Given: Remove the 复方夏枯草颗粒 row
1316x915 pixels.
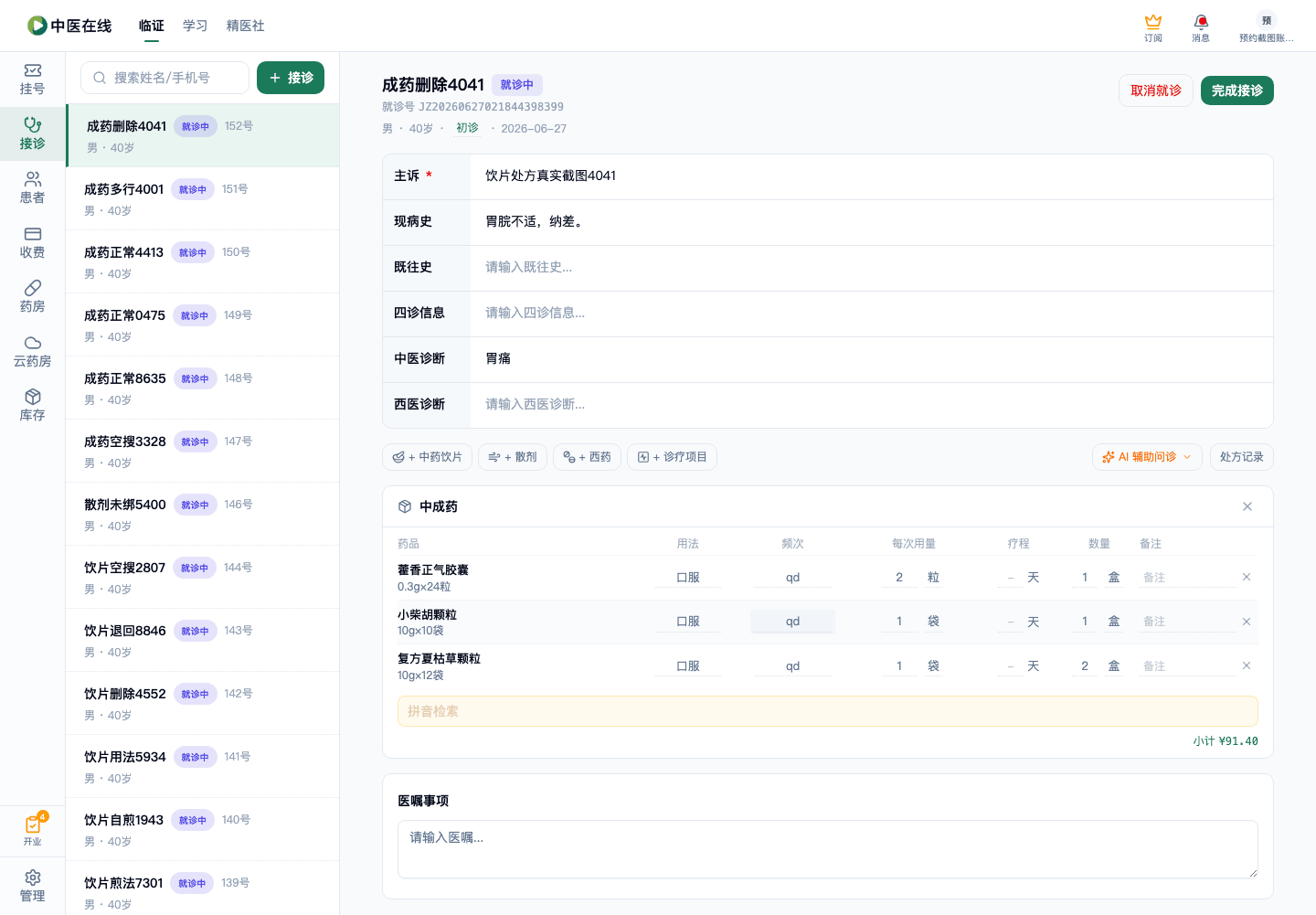Looking at the screenshot, I should pyautogui.click(x=1247, y=665).
